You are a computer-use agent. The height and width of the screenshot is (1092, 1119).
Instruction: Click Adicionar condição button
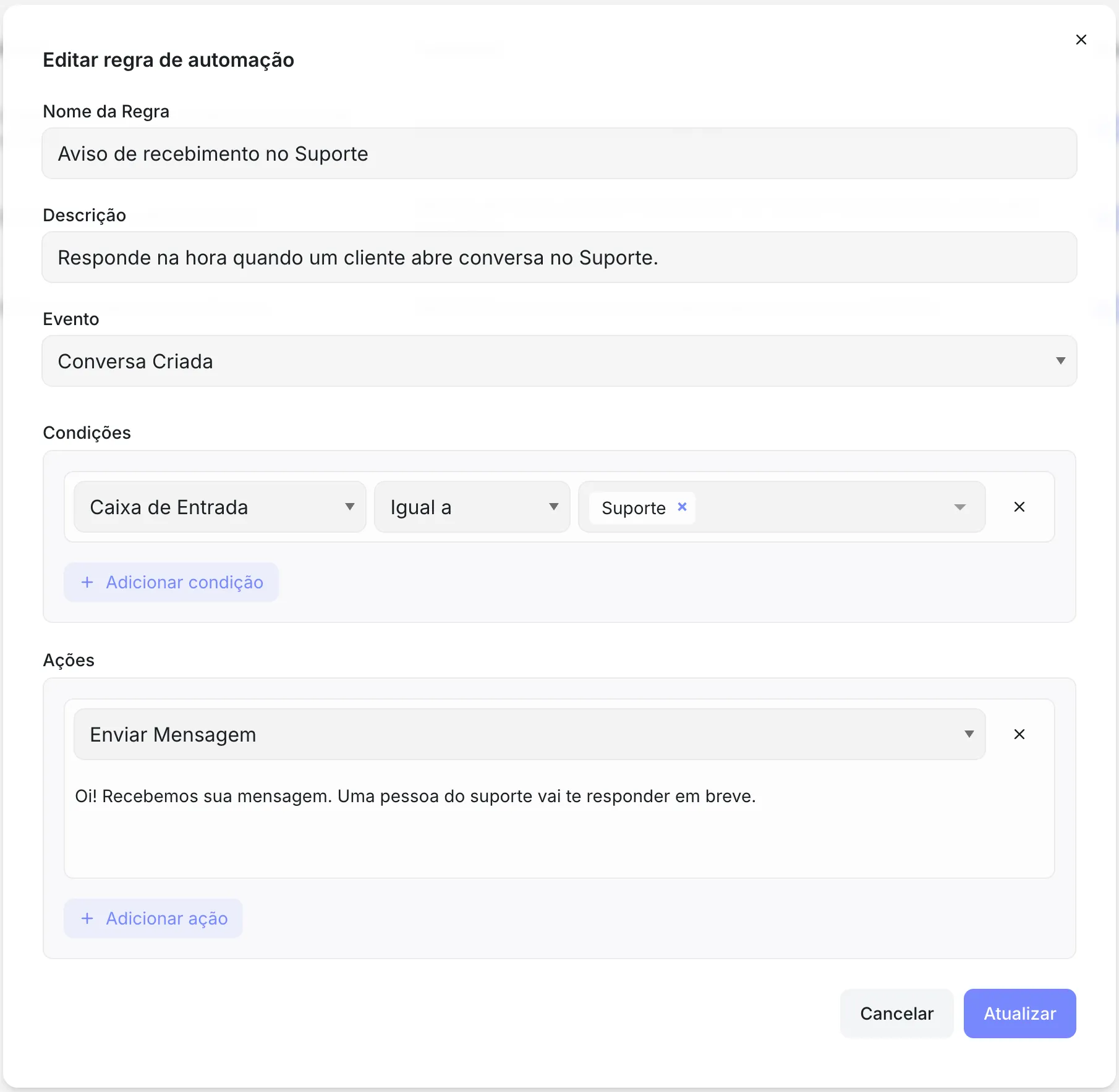(171, 582)
